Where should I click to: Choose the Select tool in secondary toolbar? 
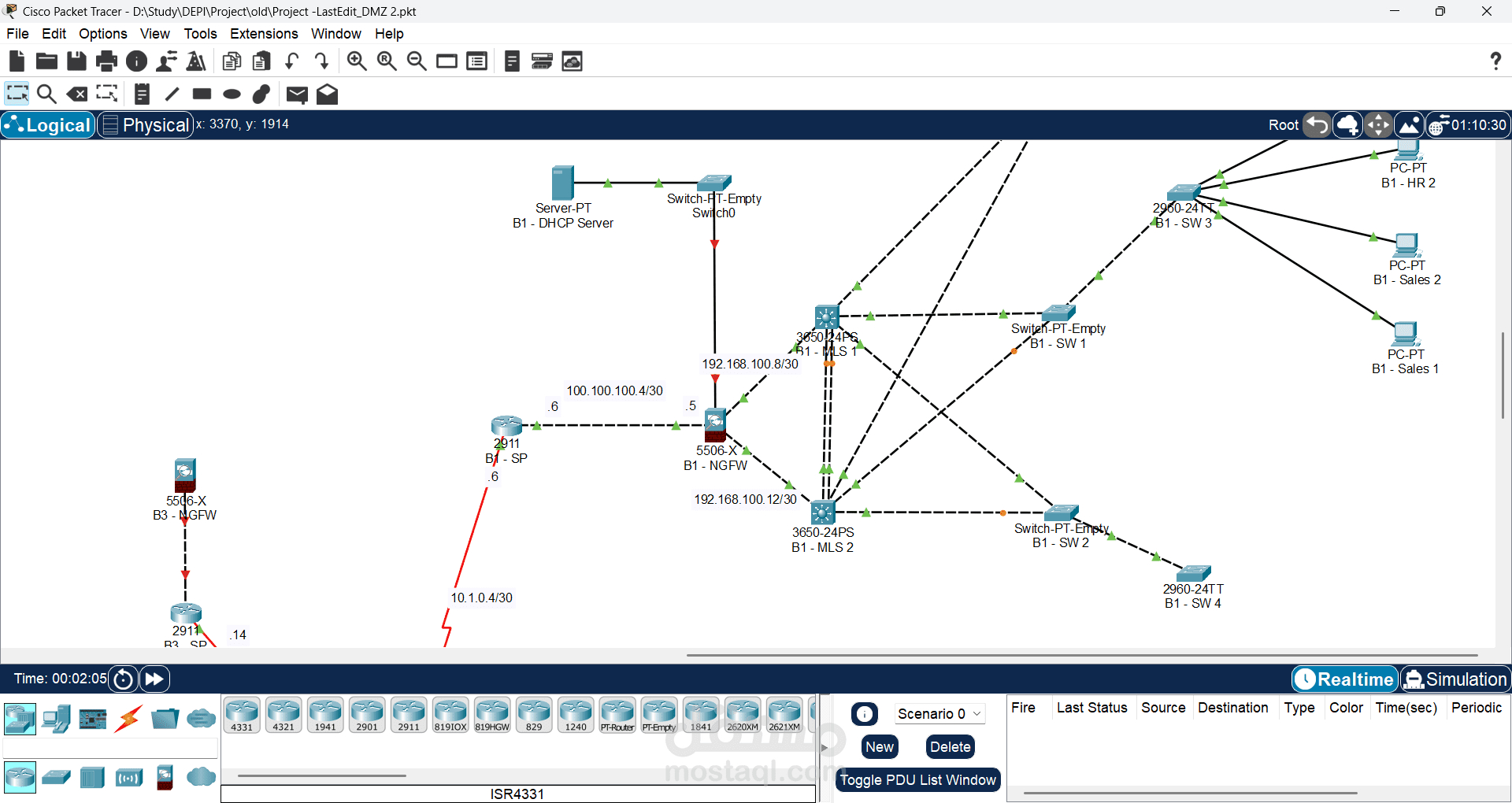(x=17, y=94)
